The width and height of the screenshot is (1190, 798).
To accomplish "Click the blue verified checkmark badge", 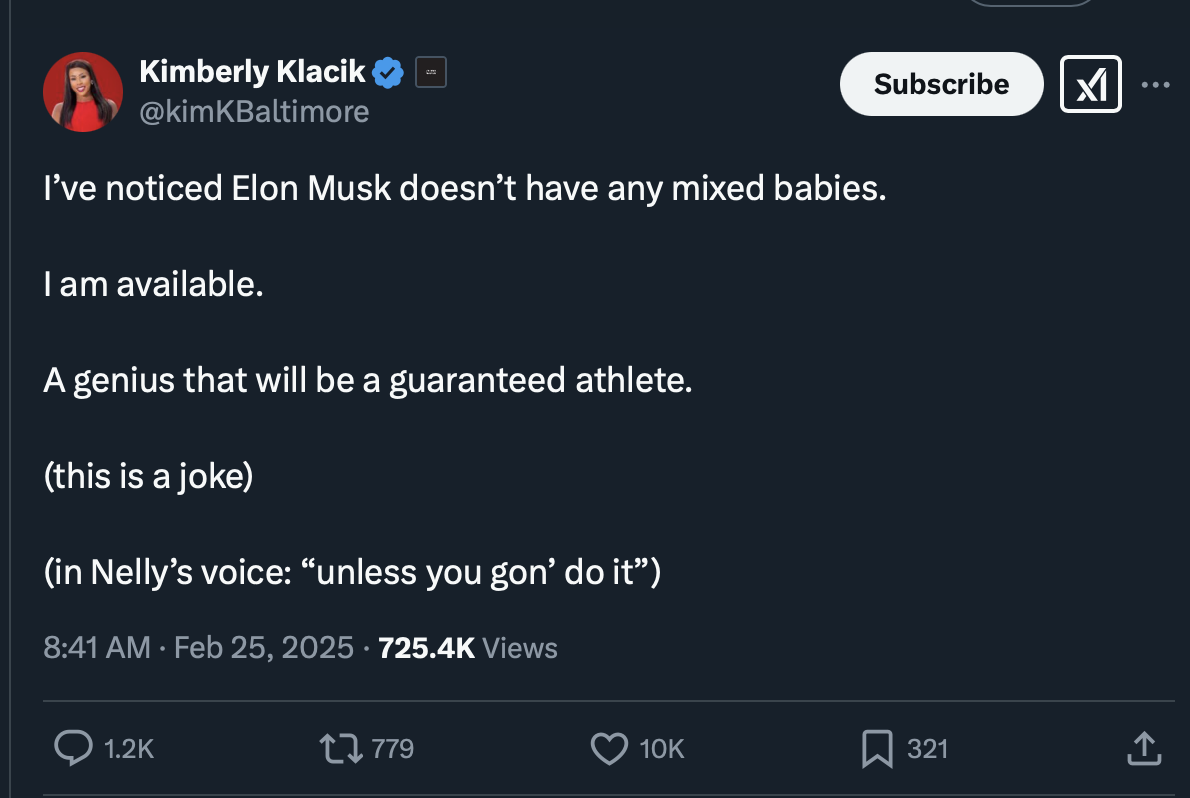I will [x=388, y=73].
